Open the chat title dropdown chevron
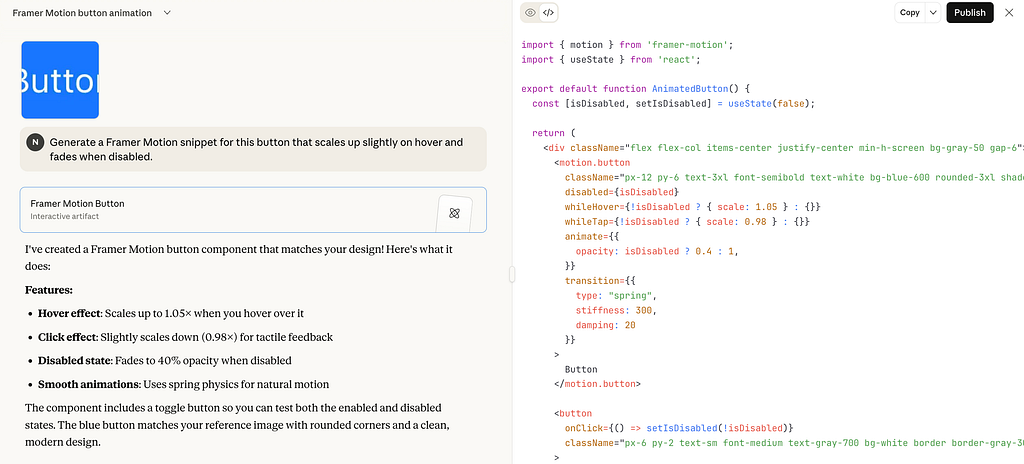This screenshot has height=464, width=1024. pos(166,13)
